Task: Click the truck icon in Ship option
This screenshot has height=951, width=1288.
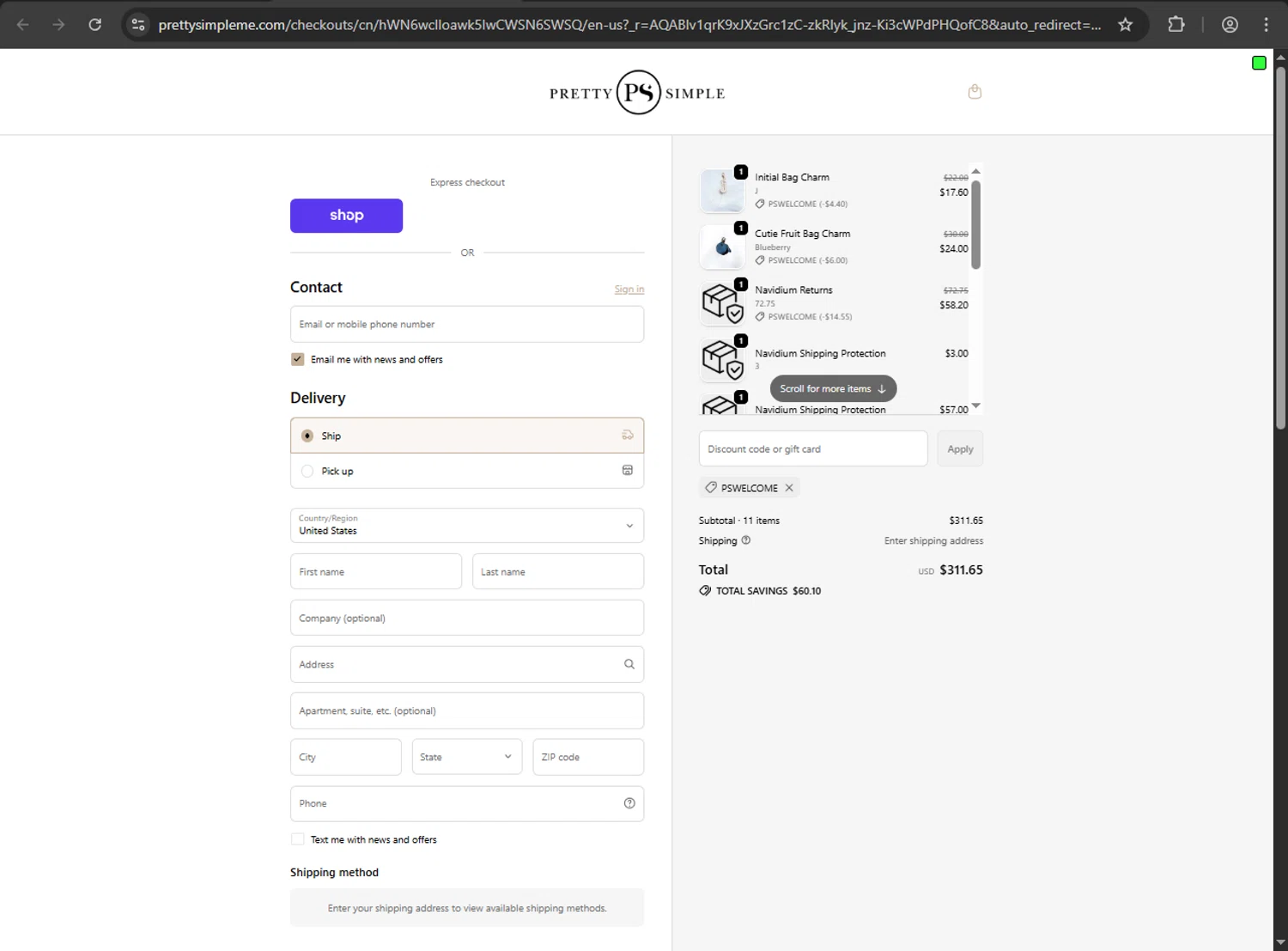Action: pyautogui.click(x=628, y=436)
